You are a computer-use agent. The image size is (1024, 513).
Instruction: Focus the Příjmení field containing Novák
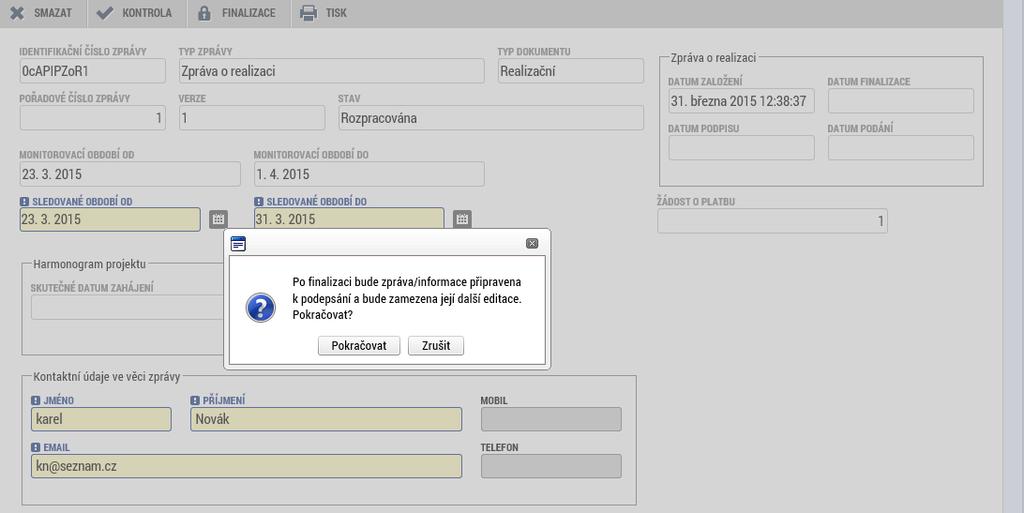[x=326, y=419]
